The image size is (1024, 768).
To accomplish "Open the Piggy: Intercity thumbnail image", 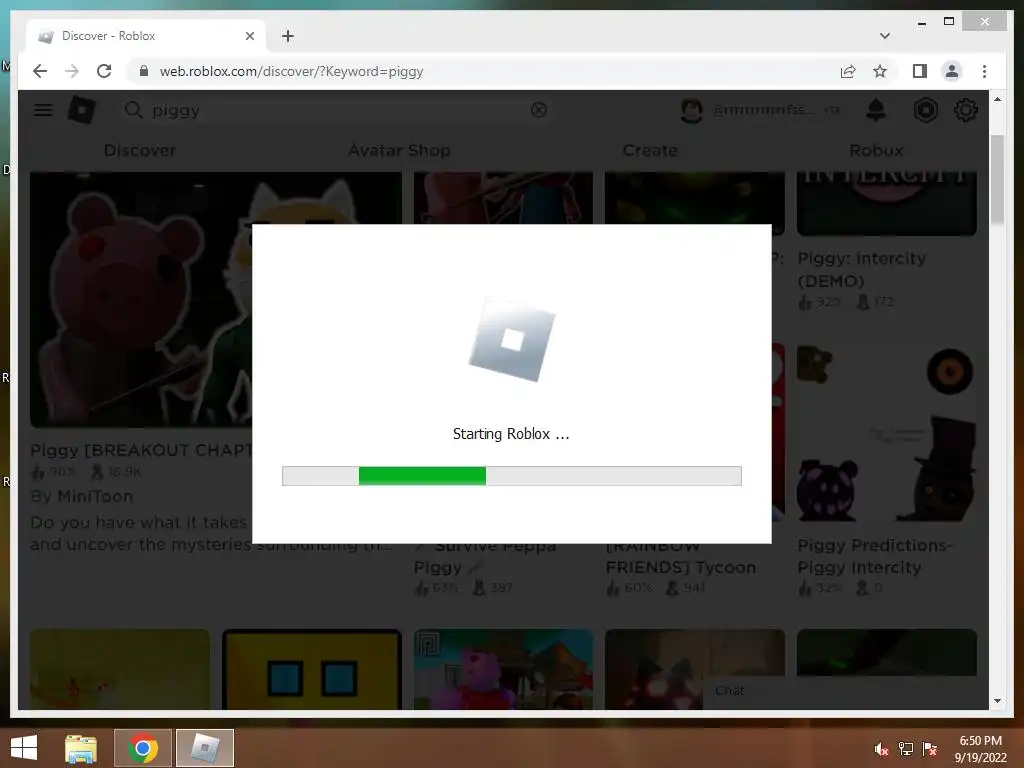I will (886, 203).
